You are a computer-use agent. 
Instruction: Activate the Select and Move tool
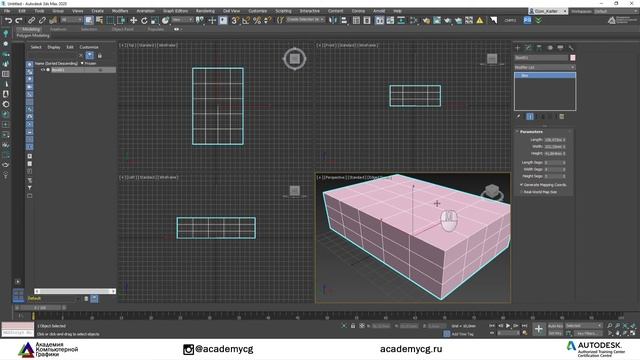click(133, 20)
